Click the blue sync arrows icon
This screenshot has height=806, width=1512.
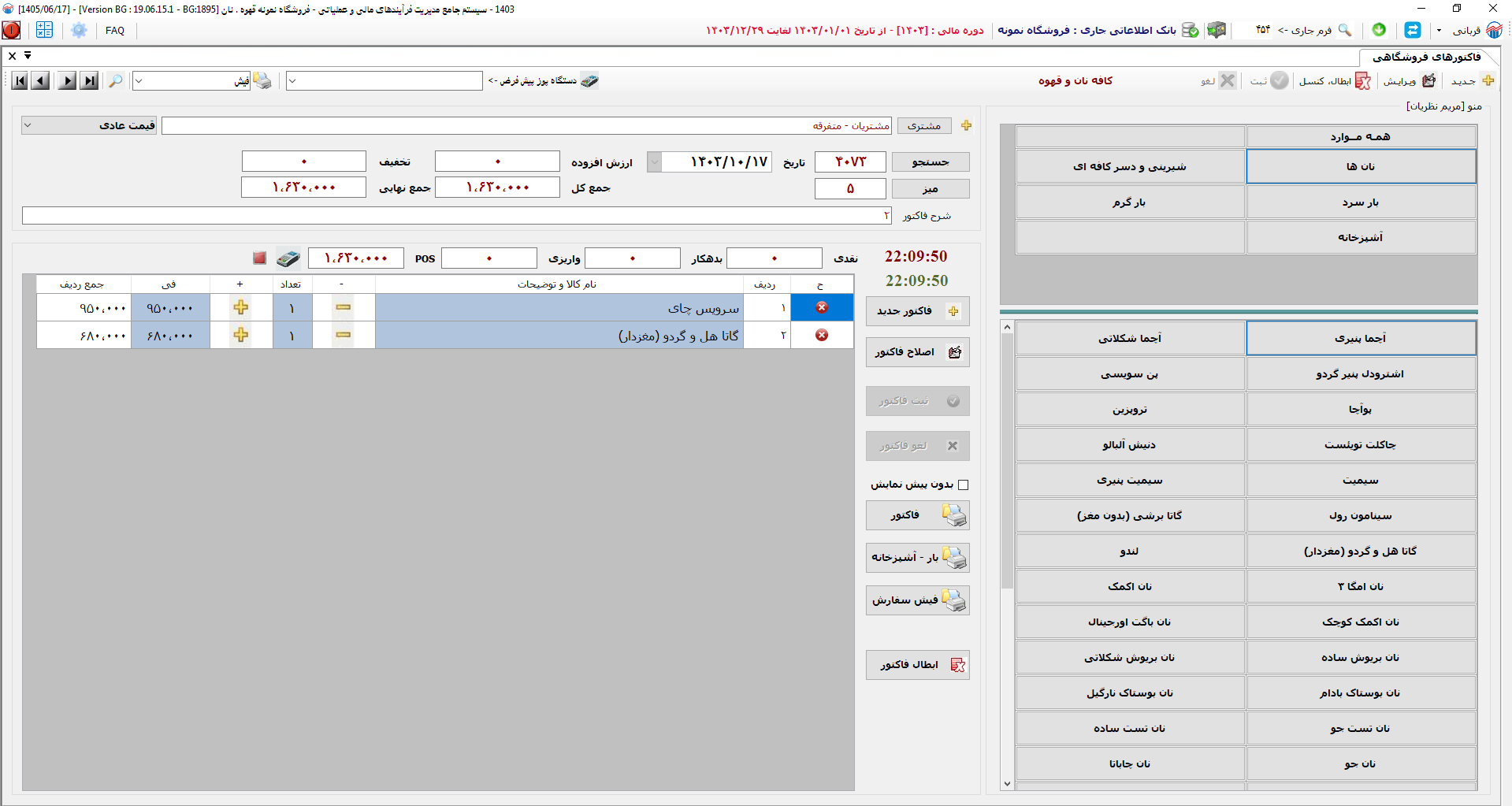point(1413,30)
